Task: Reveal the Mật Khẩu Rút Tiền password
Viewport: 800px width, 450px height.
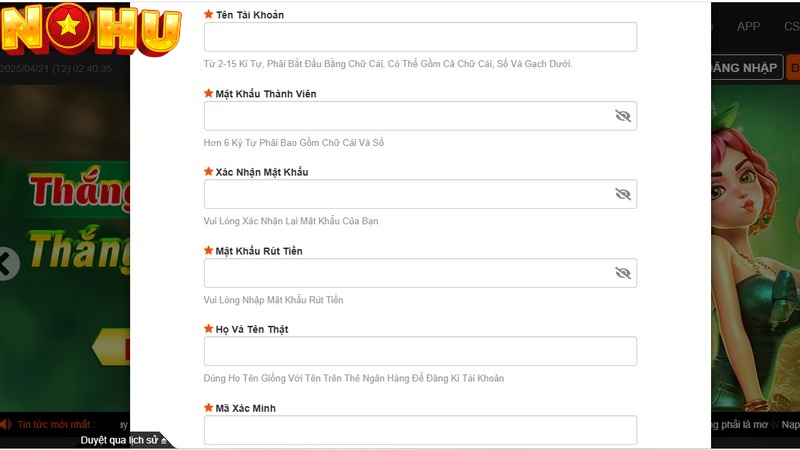Action: point(622,273)
